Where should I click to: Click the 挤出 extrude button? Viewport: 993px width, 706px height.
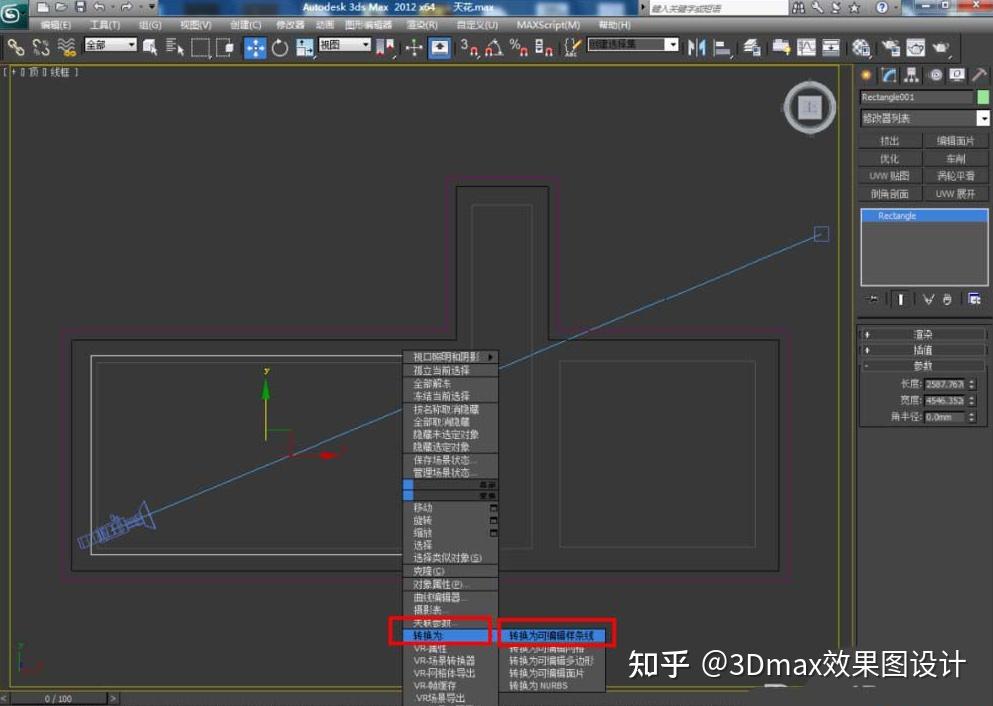889,139
